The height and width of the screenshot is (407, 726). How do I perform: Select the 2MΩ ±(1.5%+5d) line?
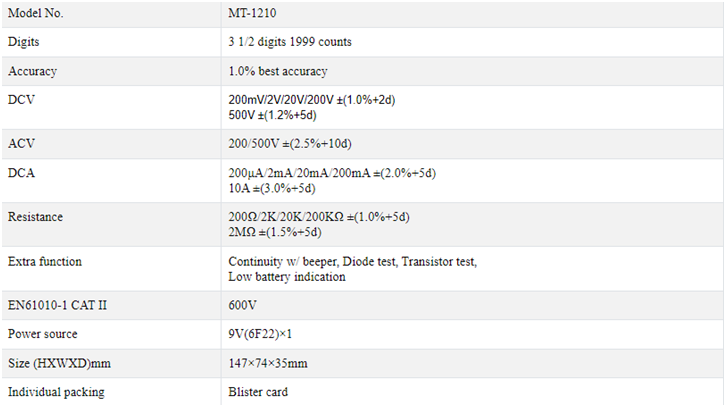(x=275, y=232)
